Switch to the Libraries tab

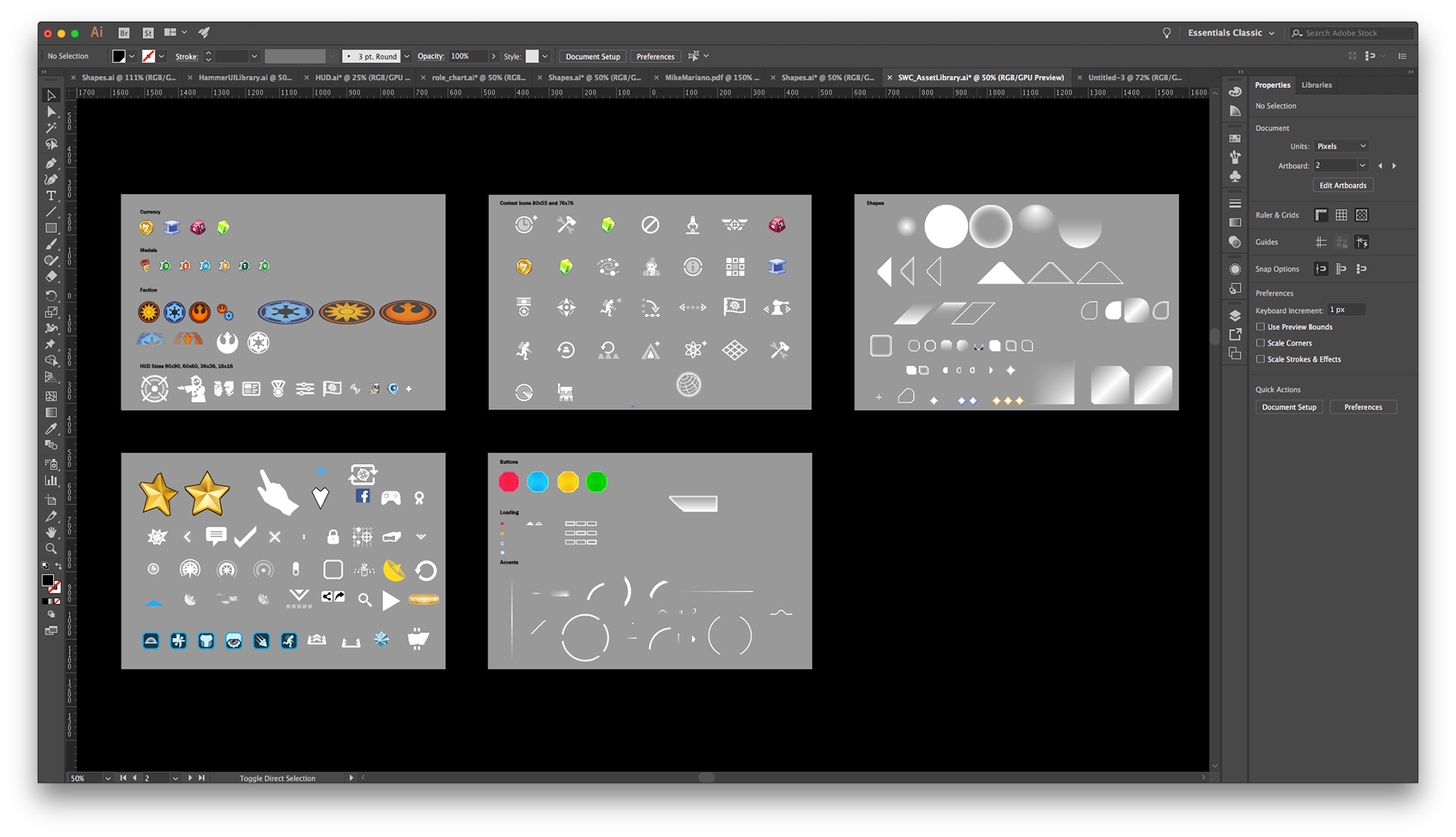1316,85
